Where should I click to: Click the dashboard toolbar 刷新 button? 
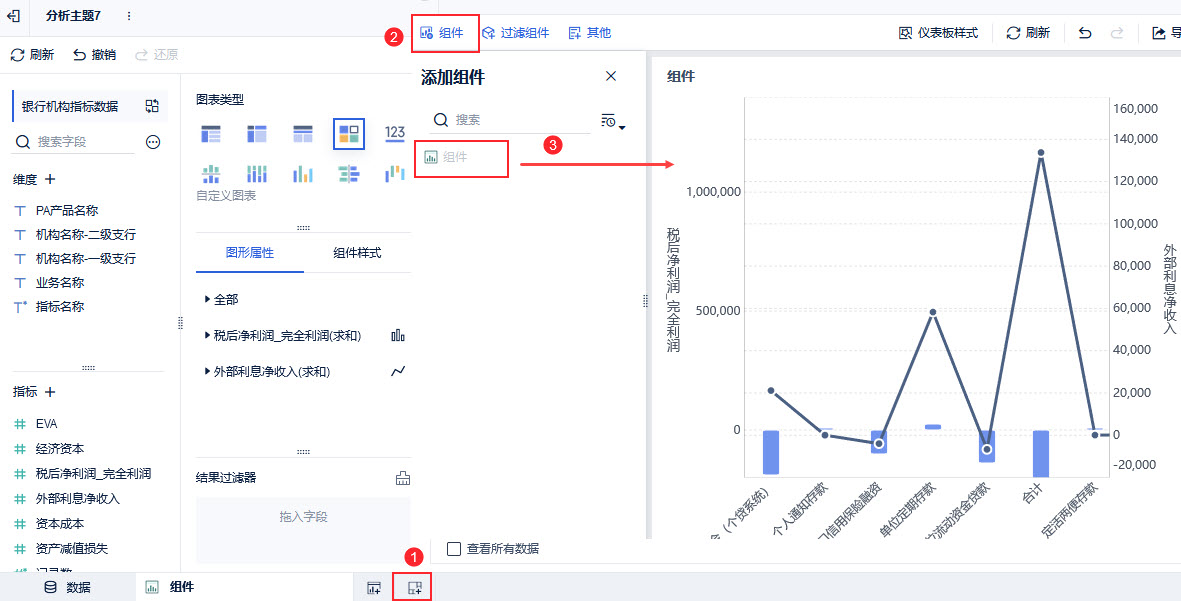click(x=1028, y=33)
